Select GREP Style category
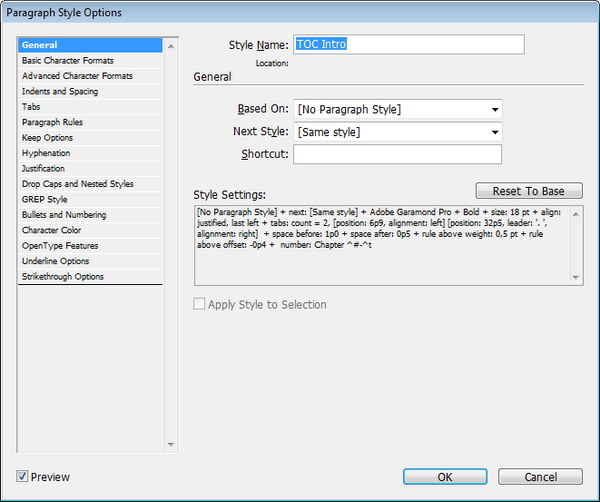 pos(90,199)
